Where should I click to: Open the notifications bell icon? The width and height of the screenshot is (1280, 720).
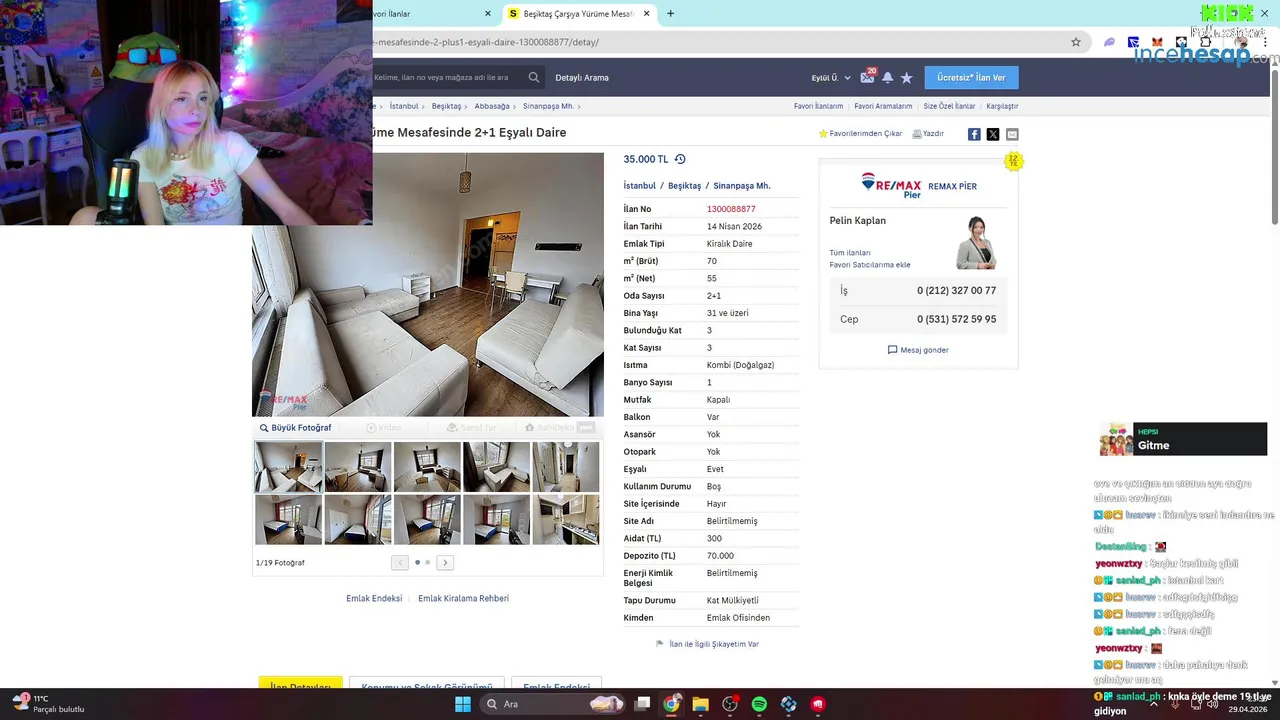point(887,77)
